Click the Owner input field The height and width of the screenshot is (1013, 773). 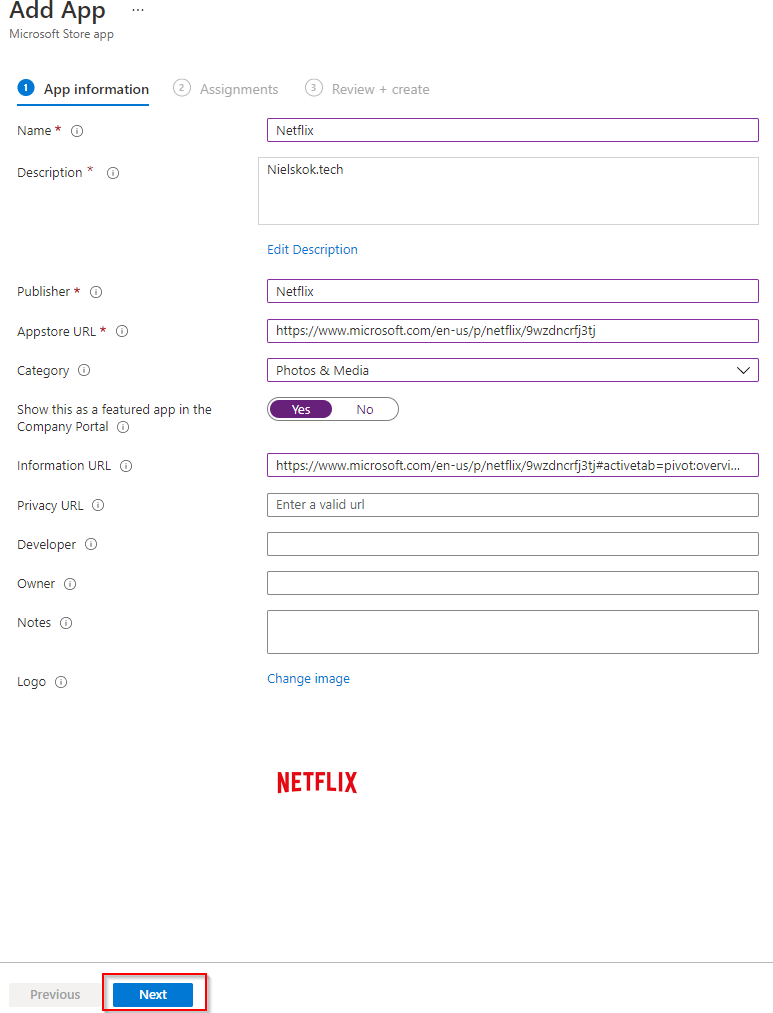[x=513, y=583]
